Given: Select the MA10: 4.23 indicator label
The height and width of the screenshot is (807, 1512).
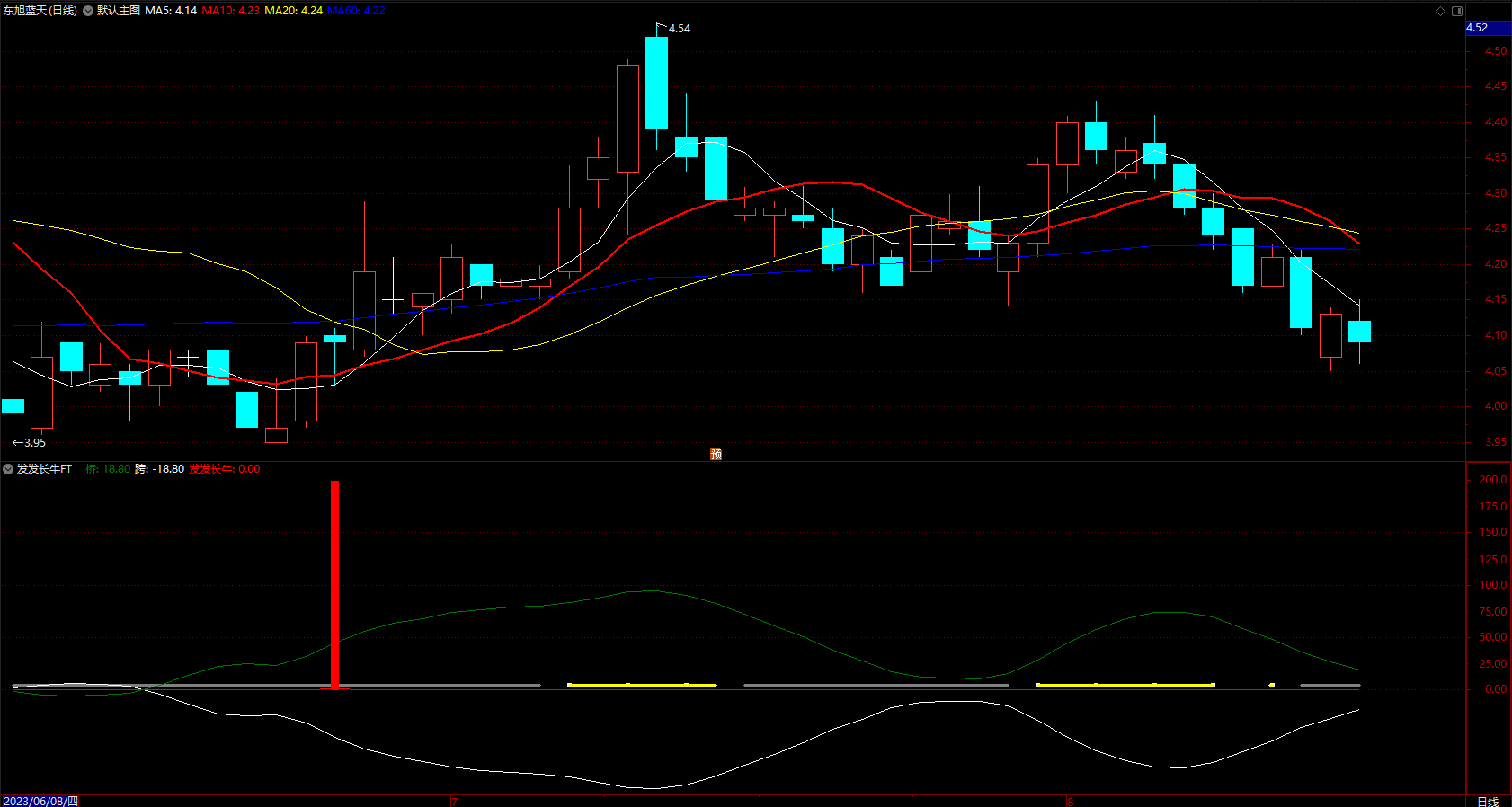Looking at the screenshot, I should click(x=230, y=11).
